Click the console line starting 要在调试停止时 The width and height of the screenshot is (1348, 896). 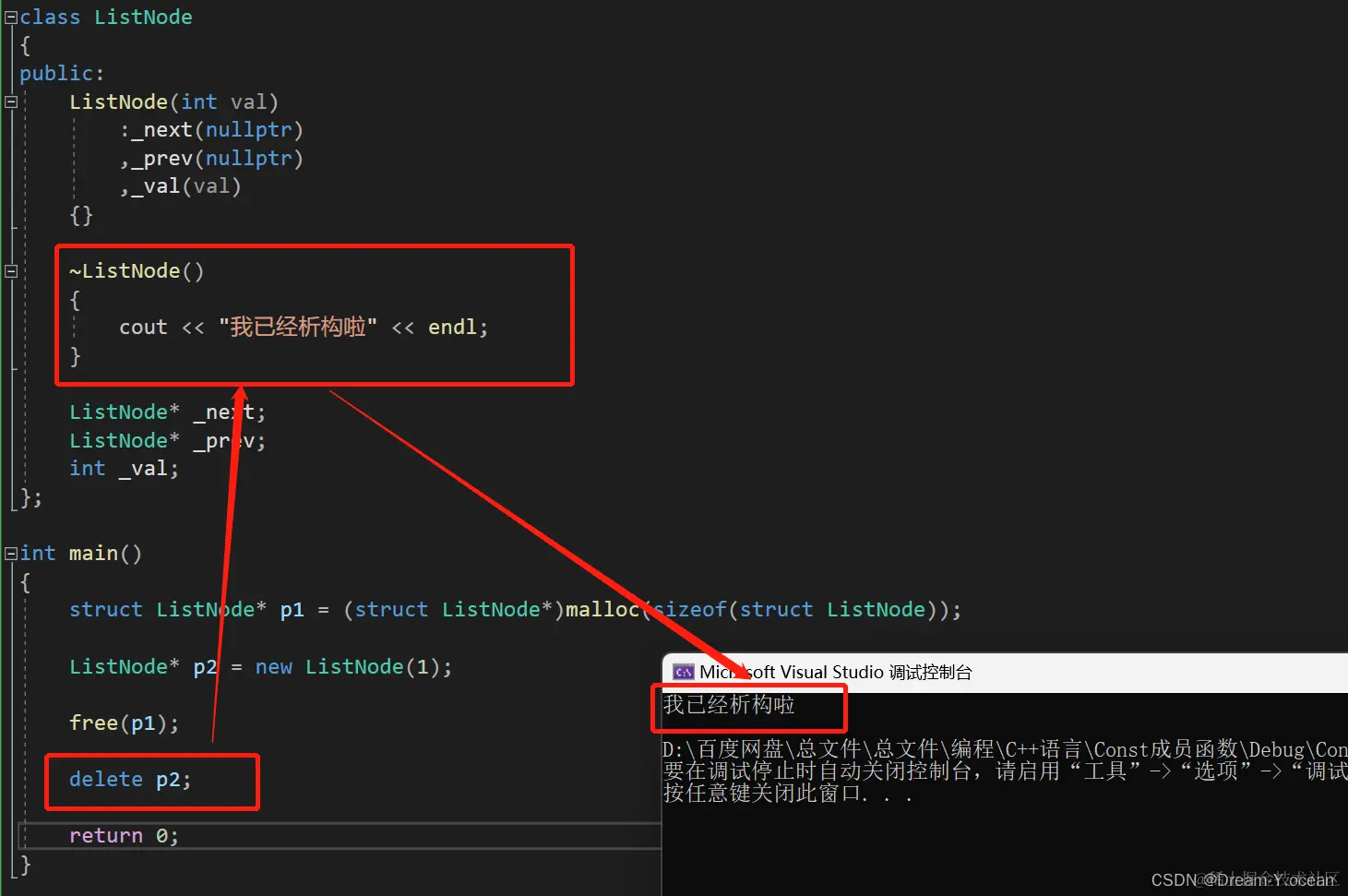click(x=1005, y=771)
